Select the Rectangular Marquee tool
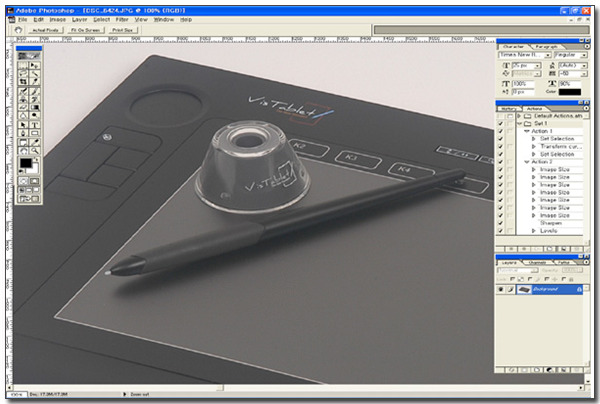Image resolution: width=600 pixels, height=404 pixels. 23,65
